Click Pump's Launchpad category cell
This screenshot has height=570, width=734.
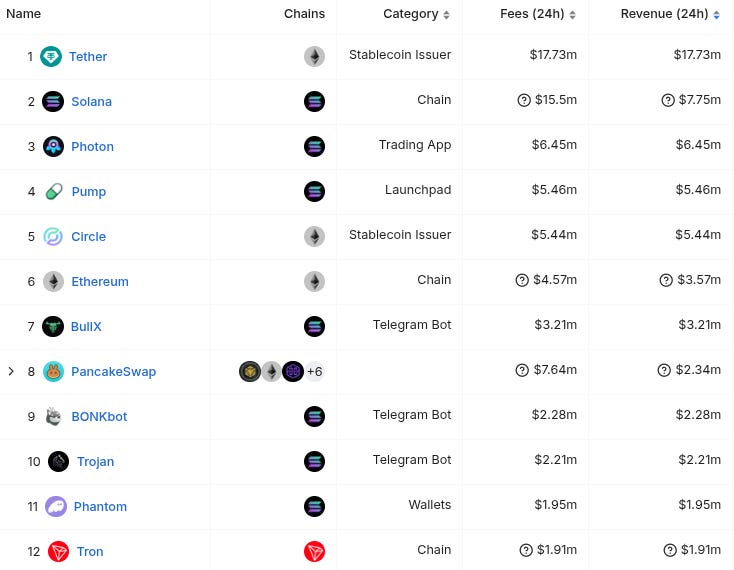(x=418, y=190)
